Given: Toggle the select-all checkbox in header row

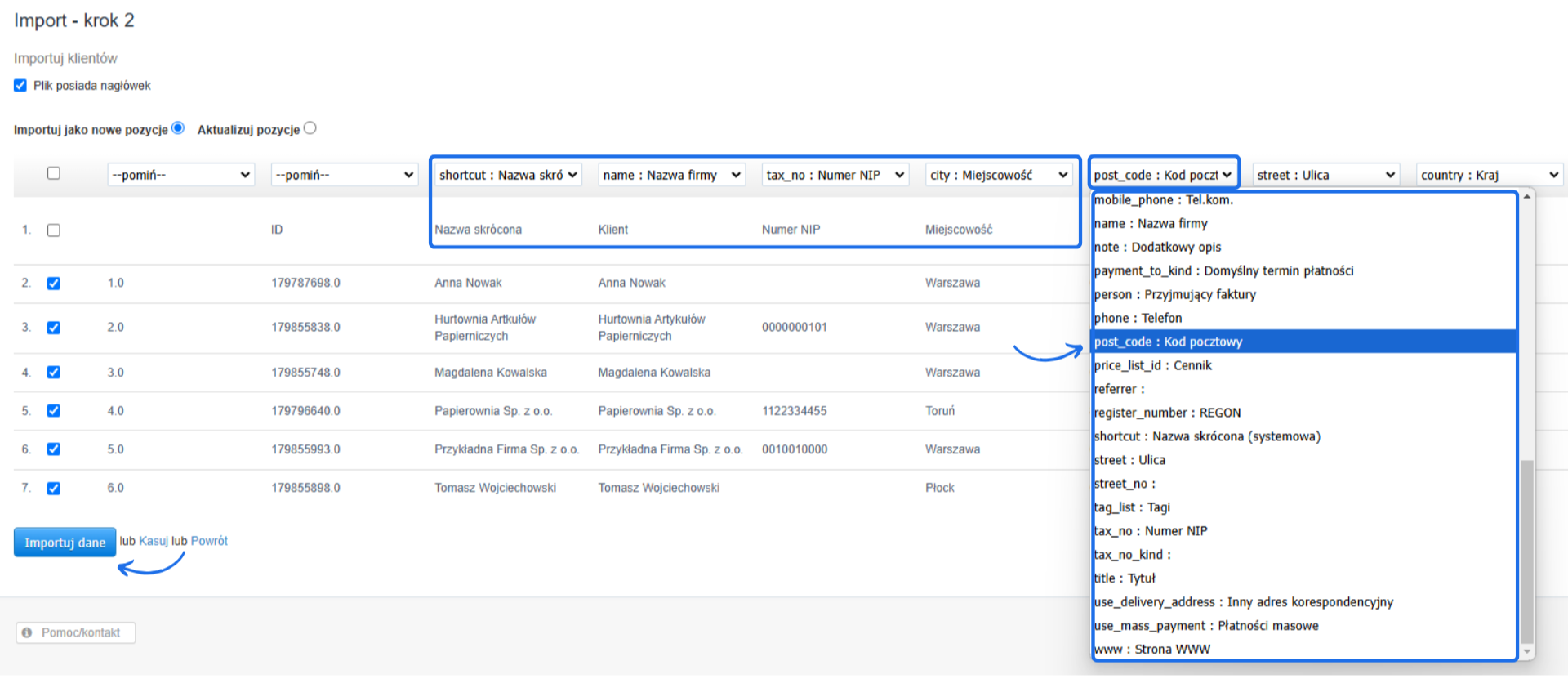Looking at the screenshot, I should pos(54,173).
